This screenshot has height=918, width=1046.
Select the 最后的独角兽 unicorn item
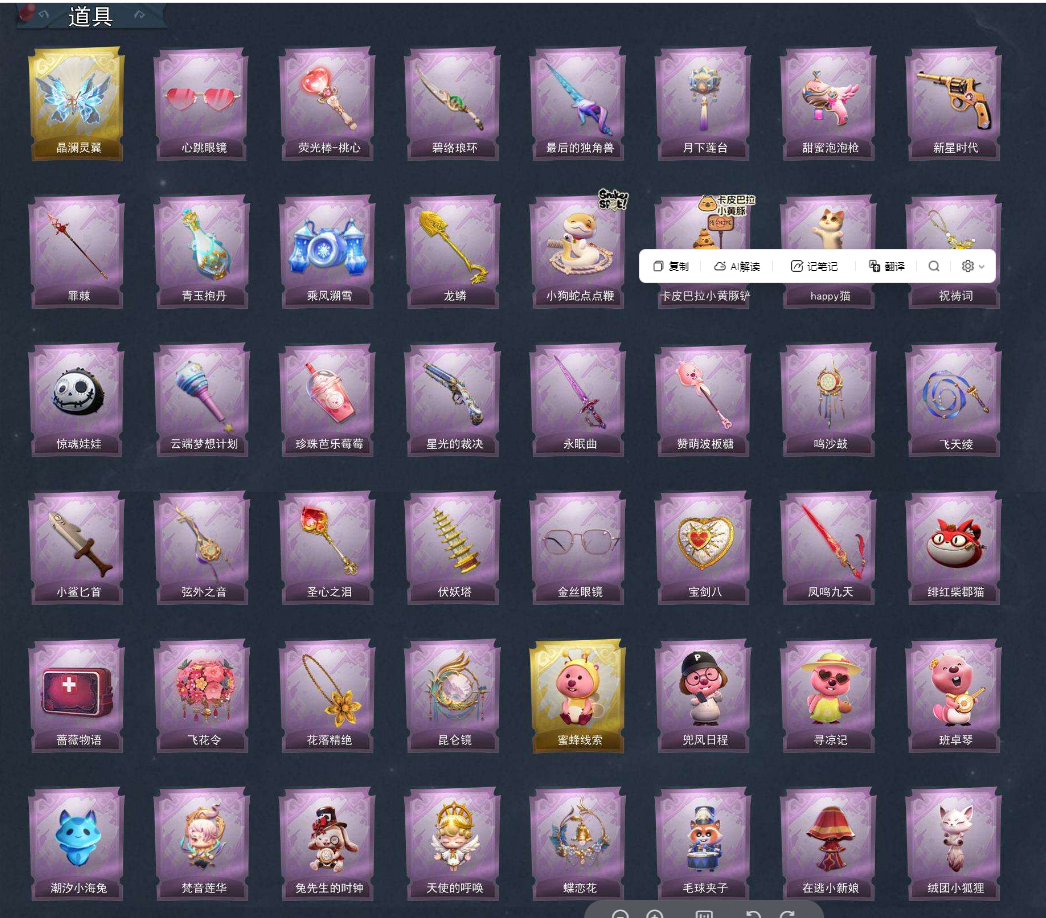click(x=578, y=103)
